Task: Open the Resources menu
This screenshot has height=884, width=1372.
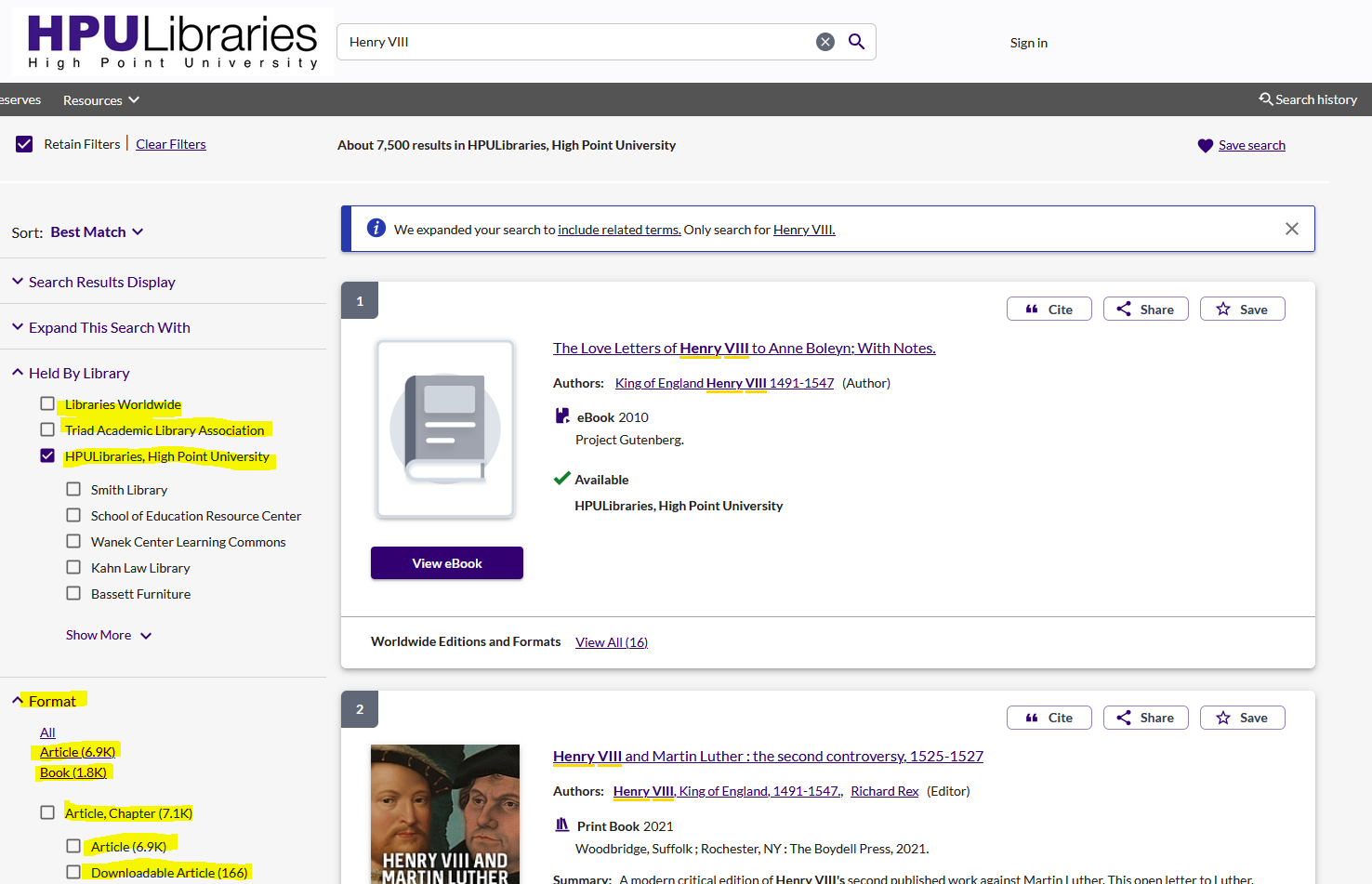Action: click(x=100, y=100)
